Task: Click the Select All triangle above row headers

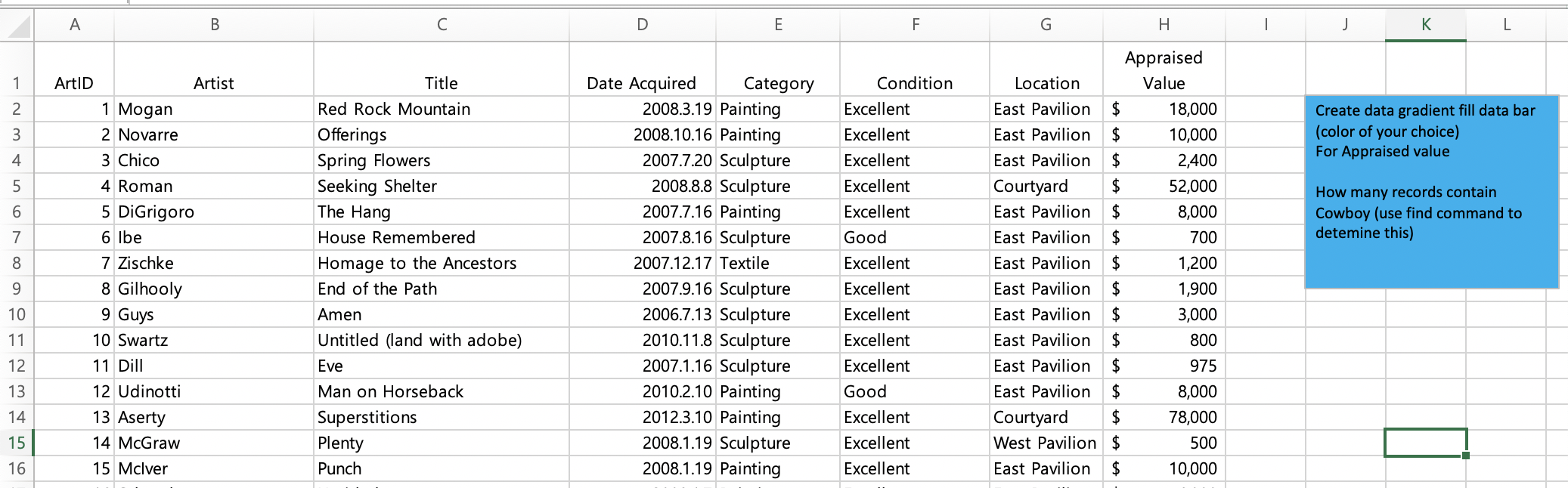Action: tap(17, 23)
